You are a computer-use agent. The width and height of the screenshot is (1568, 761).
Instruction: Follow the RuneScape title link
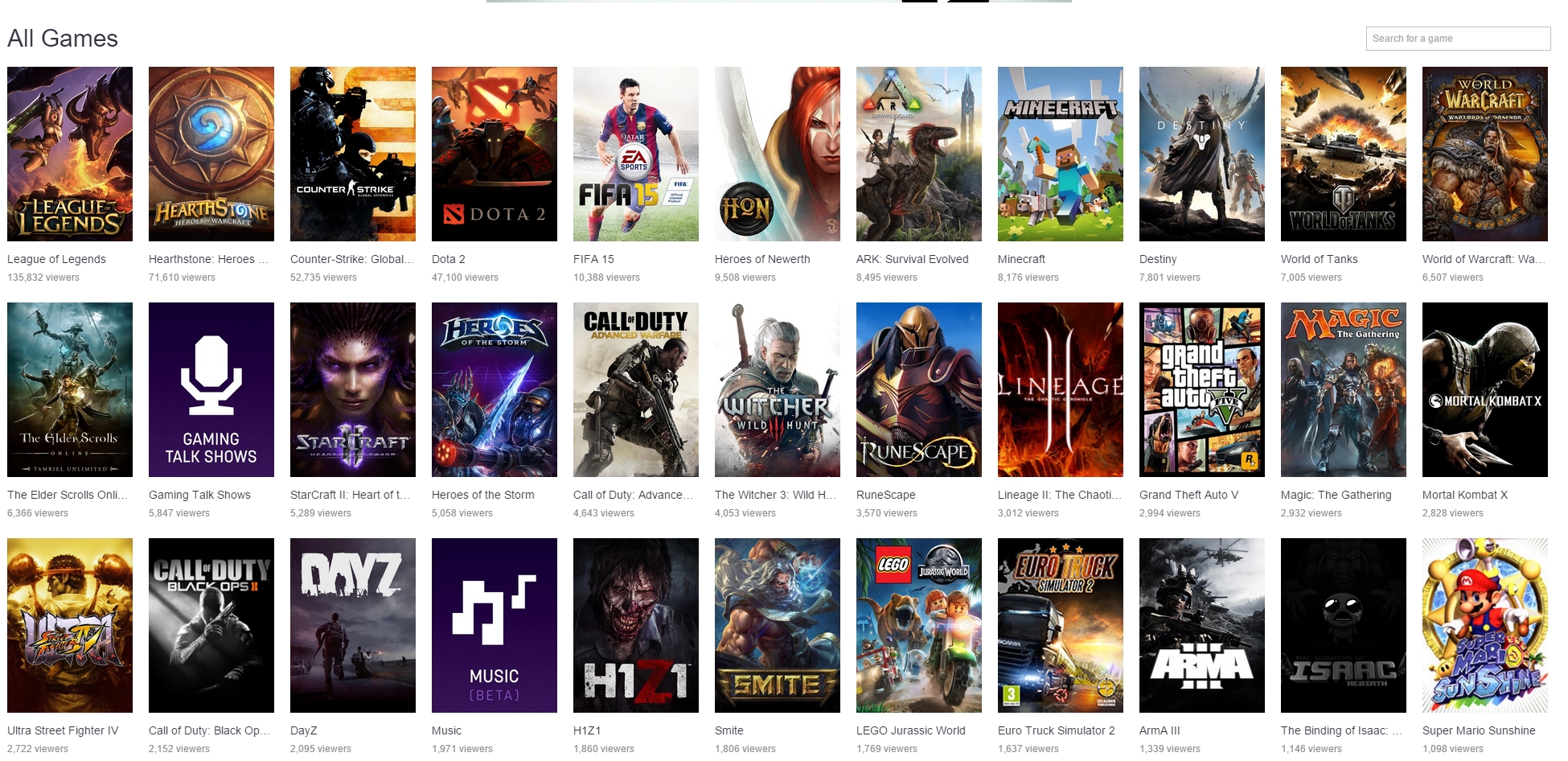click(886, 495)
